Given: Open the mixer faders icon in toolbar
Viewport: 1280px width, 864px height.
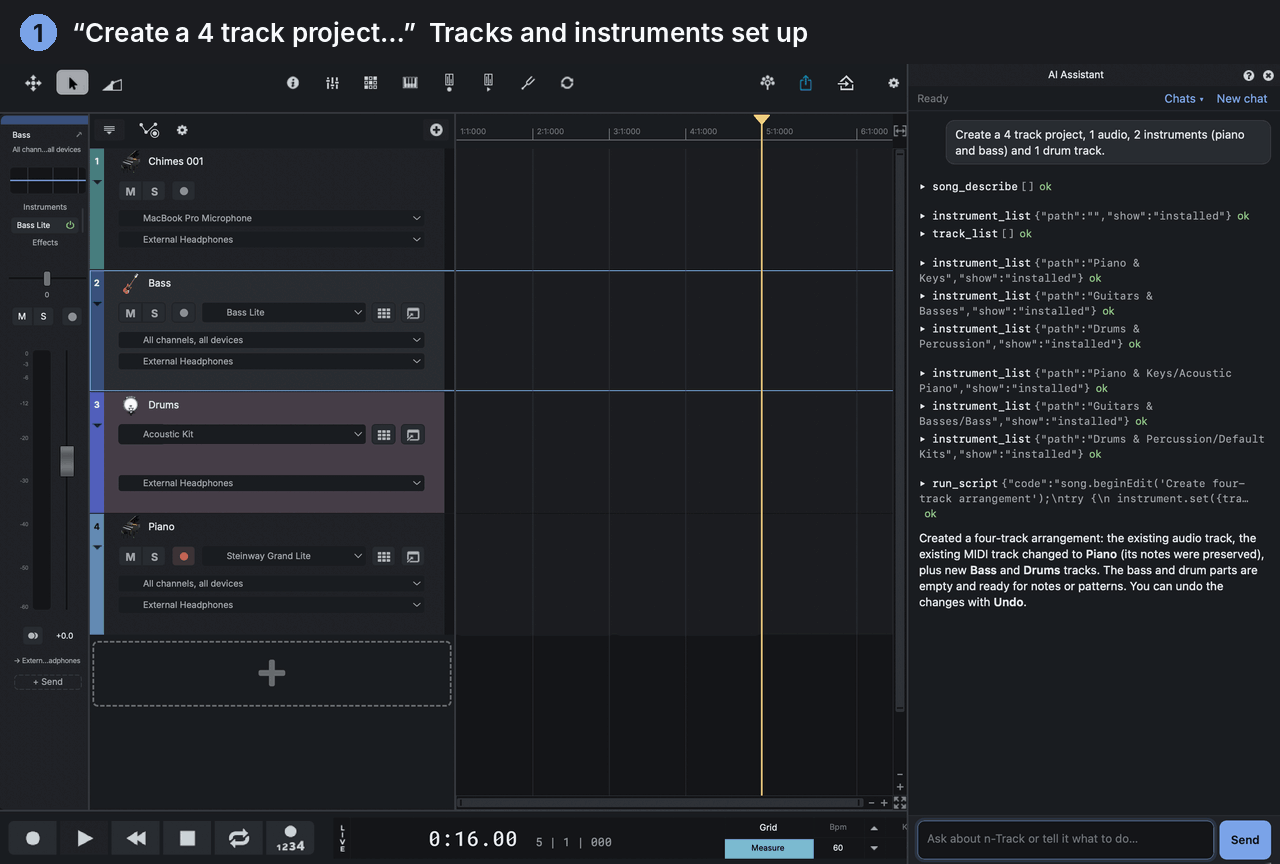Looking at the screenshot, I should point(333,83).
